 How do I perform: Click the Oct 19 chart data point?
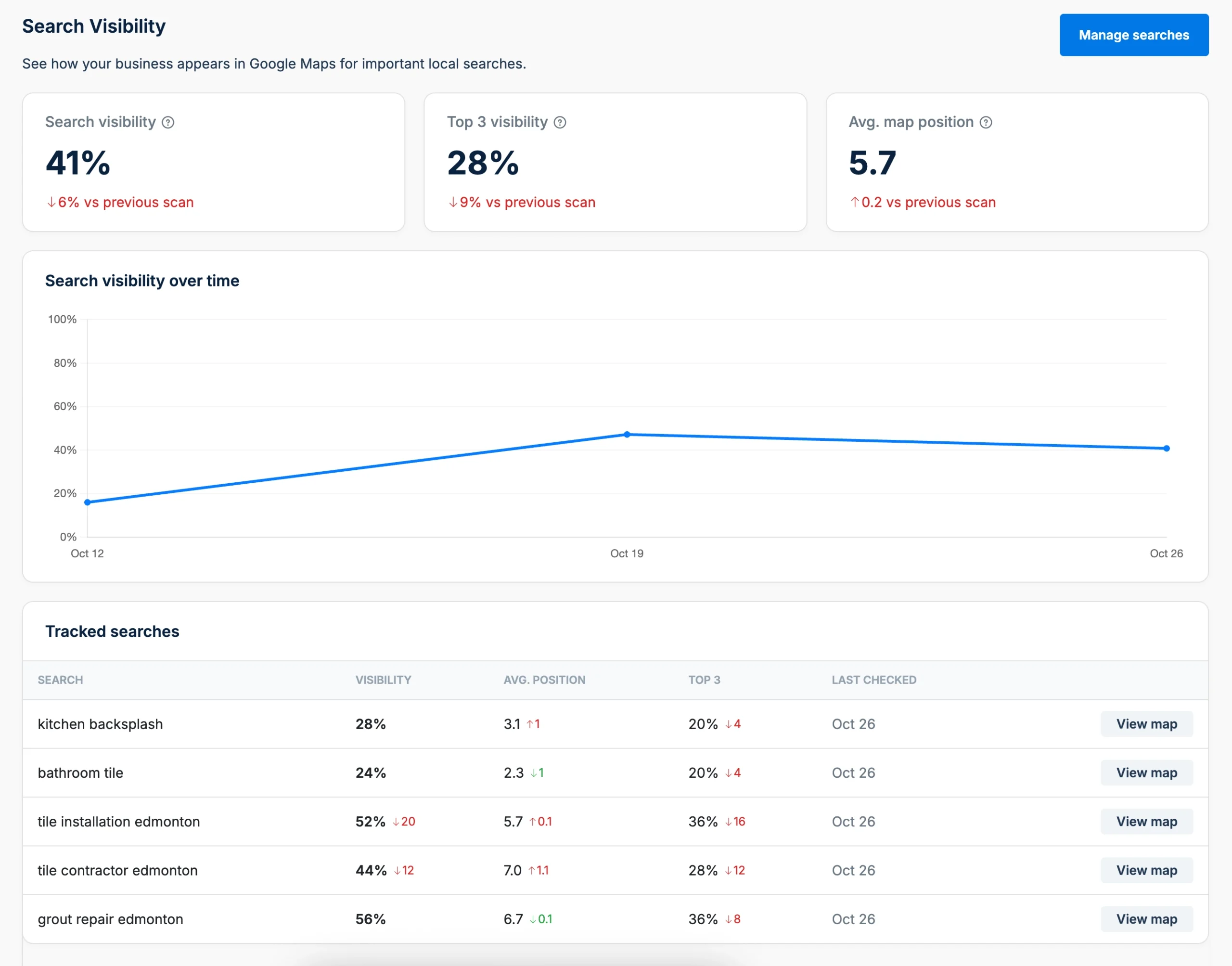627,434
